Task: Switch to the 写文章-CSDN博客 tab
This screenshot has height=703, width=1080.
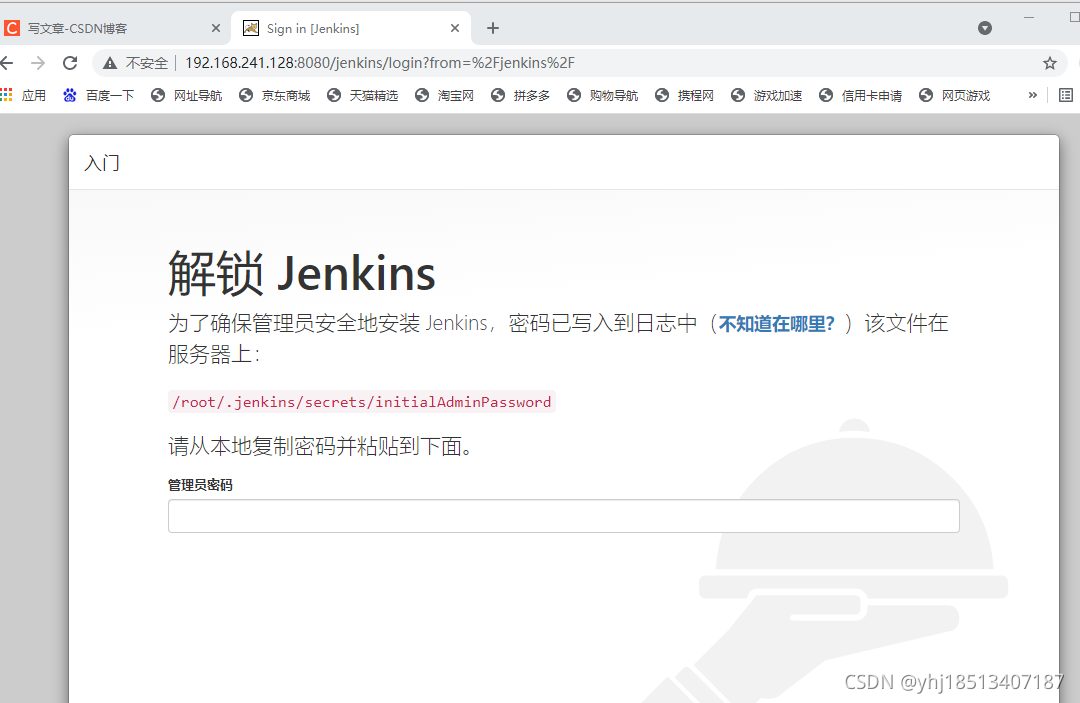Action: [x=110, y=28]
